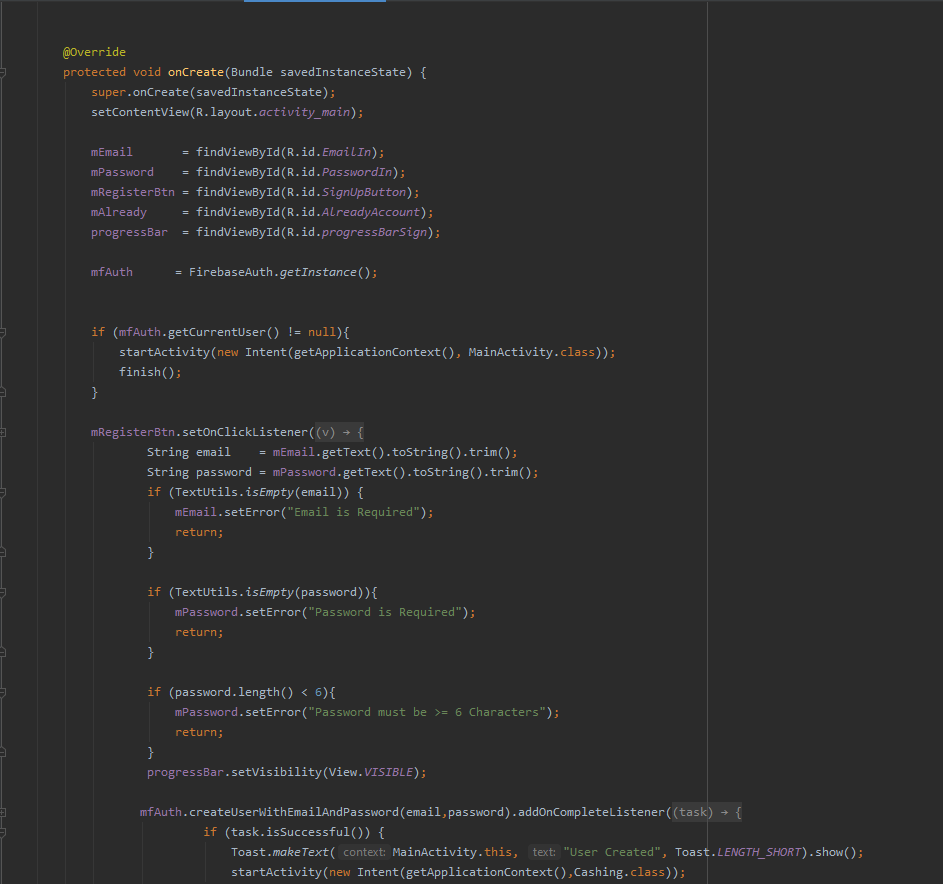Viewport: 943px width, 884px height.
Task: Click the PasswordIn resource id
Action: 357,172
